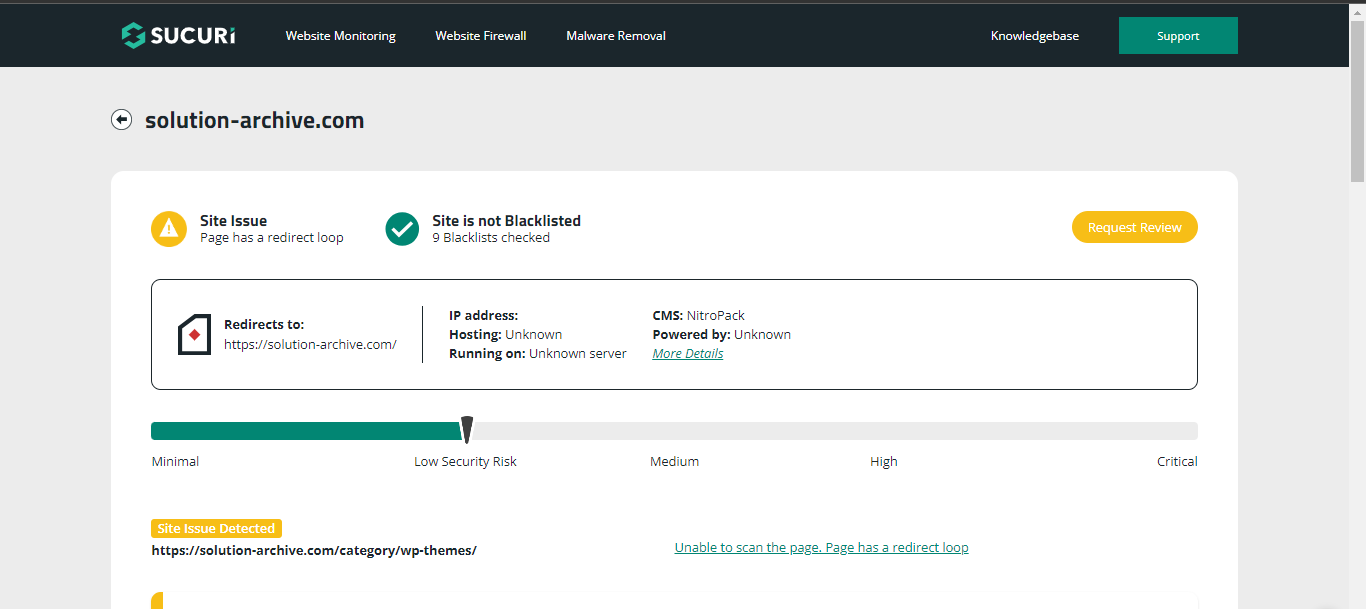Select the solution-archive.com heading

[255, 121]
